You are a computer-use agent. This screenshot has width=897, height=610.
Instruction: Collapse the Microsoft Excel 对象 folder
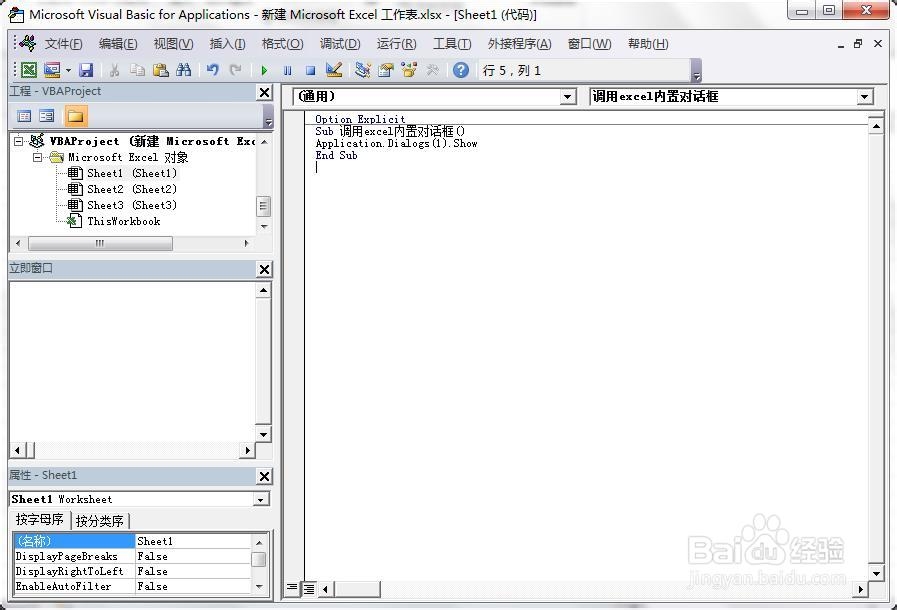[37, 157]
